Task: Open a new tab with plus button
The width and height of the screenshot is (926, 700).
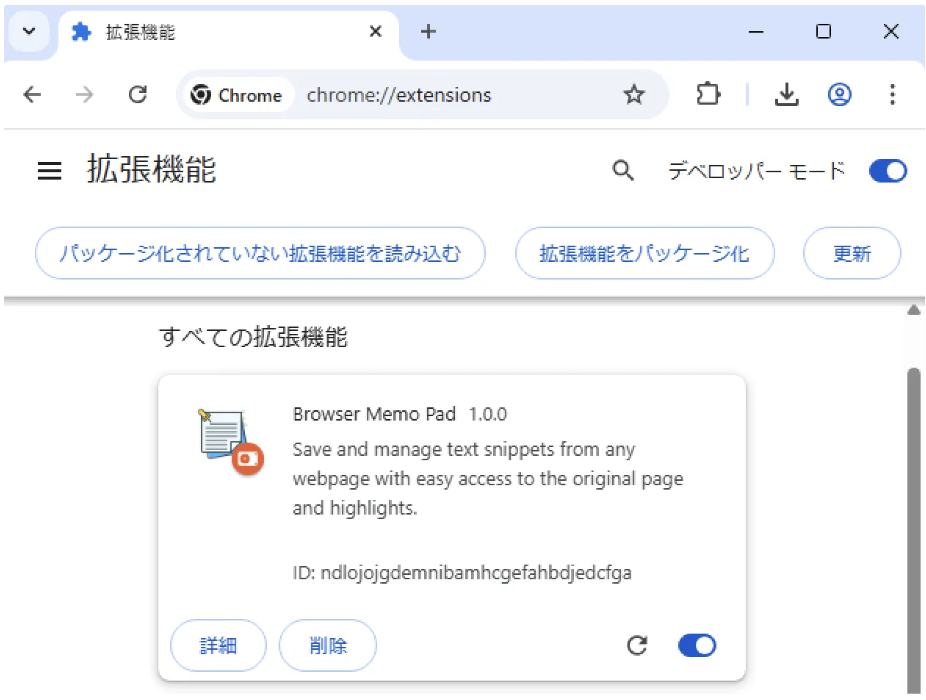Action: click(x=429, y=31)
